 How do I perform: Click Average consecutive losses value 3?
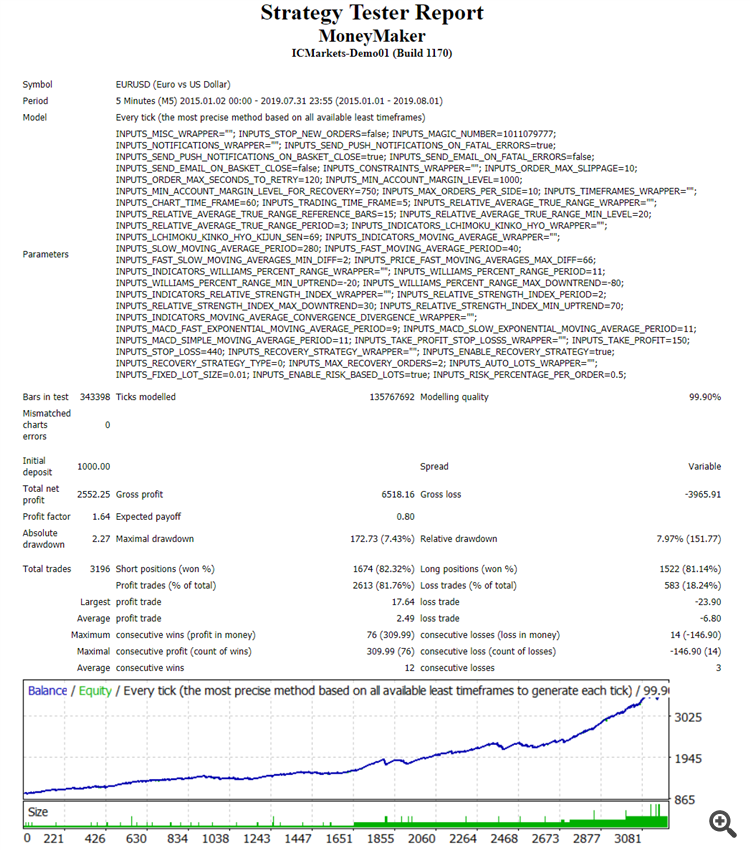click(719, 668)
